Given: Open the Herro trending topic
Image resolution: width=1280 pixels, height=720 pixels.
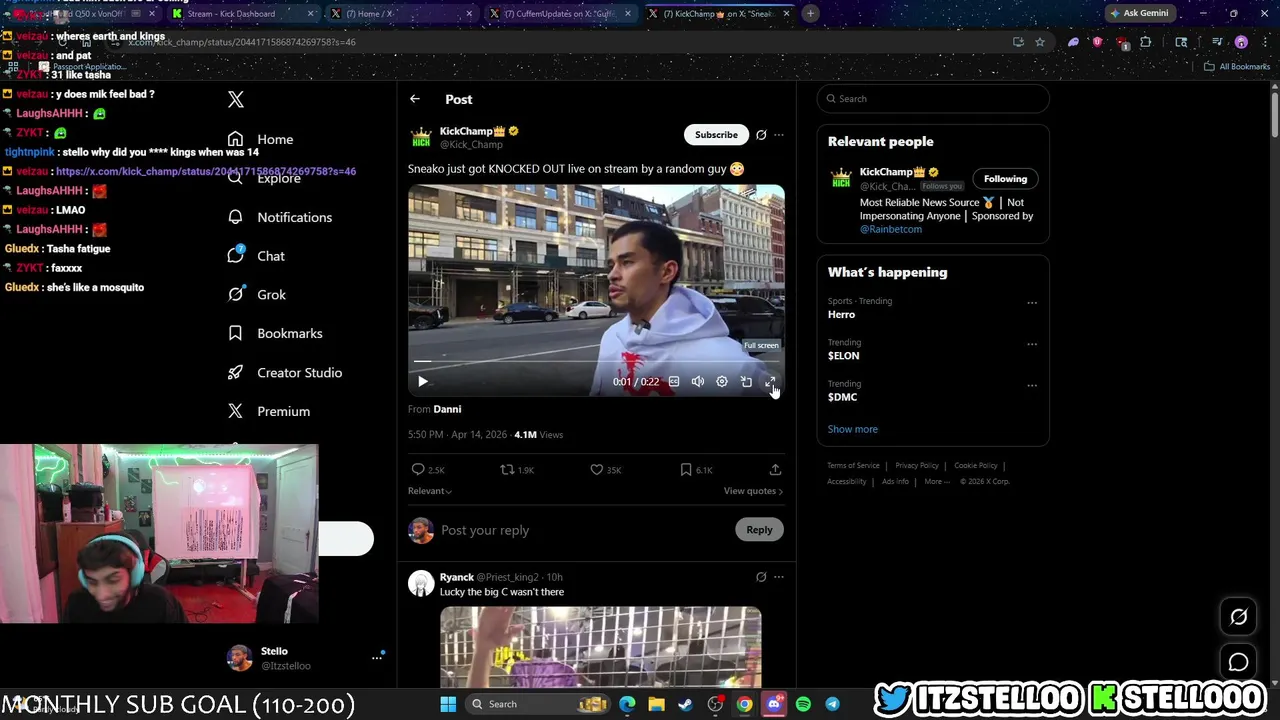Looking at the screenshot, I should pos(841,314).
